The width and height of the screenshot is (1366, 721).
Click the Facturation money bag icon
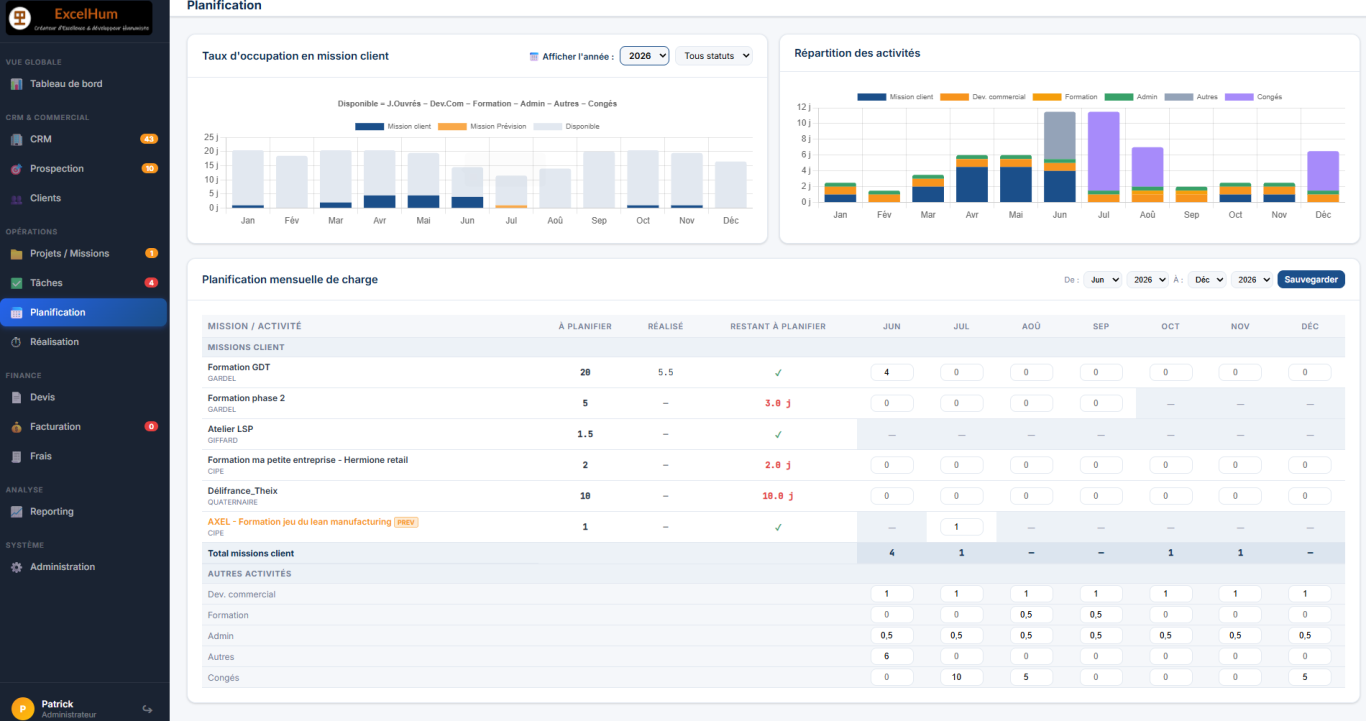(16, 427)
